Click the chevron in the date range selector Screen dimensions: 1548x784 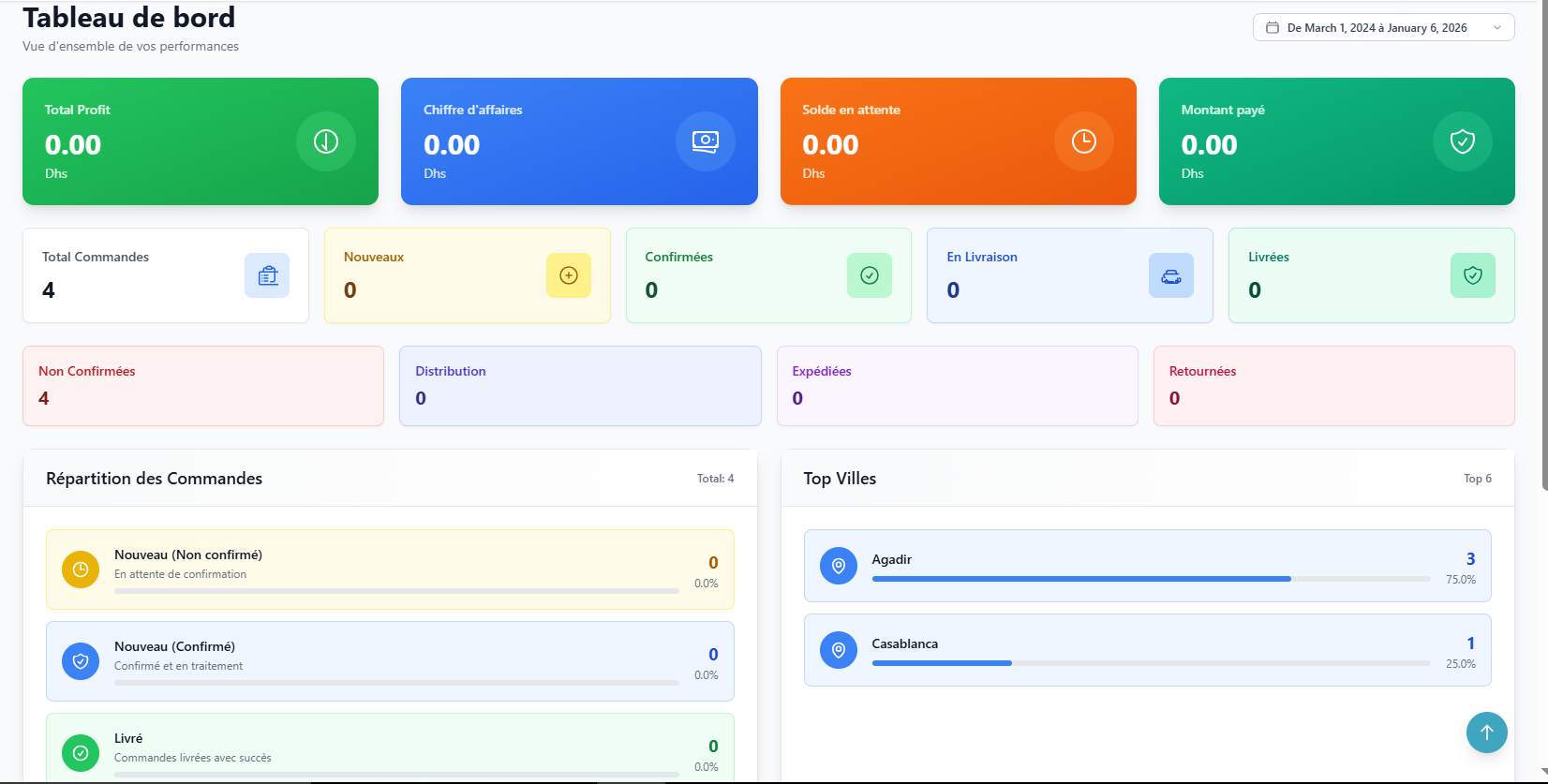coord(1497,28)
